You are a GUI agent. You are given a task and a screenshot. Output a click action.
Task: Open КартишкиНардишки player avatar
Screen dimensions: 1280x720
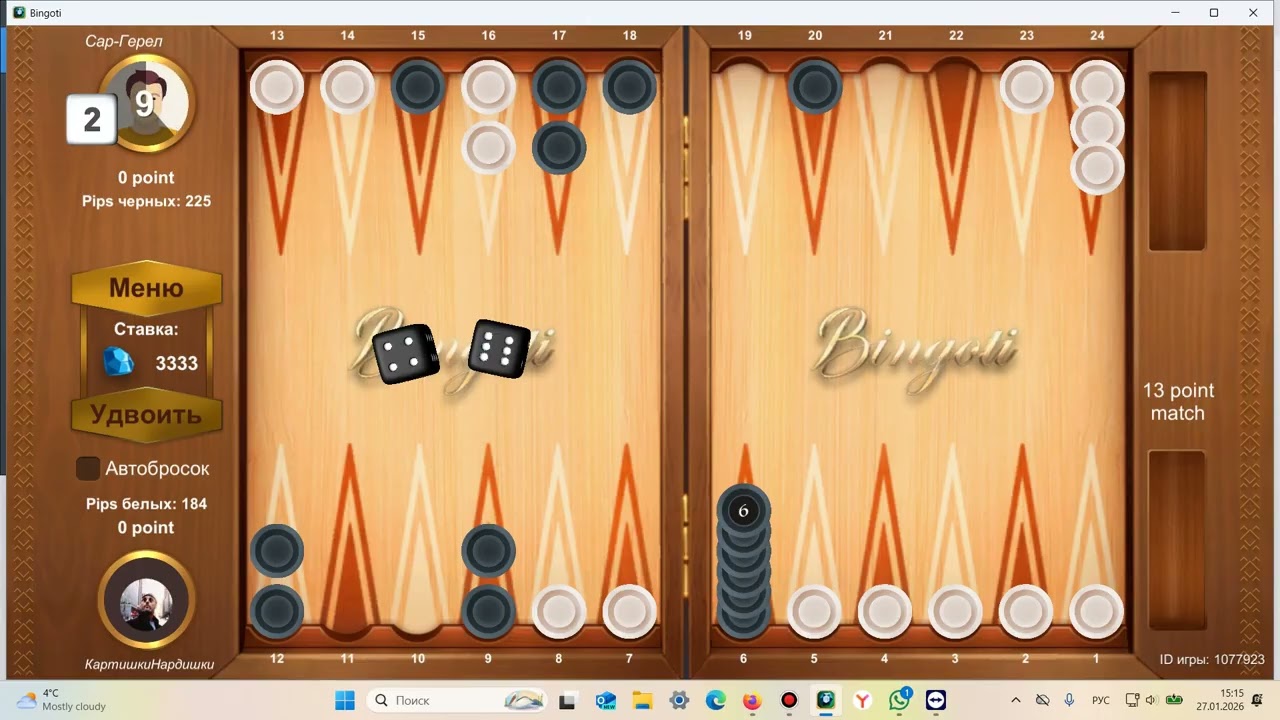coord(146,600)
